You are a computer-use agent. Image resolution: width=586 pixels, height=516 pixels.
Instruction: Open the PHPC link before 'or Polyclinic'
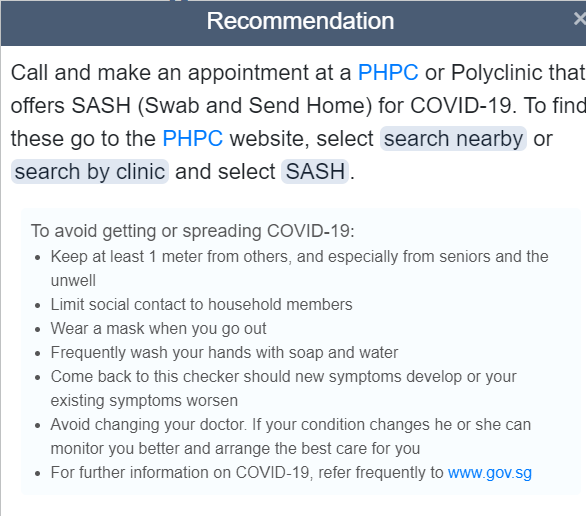388,72
